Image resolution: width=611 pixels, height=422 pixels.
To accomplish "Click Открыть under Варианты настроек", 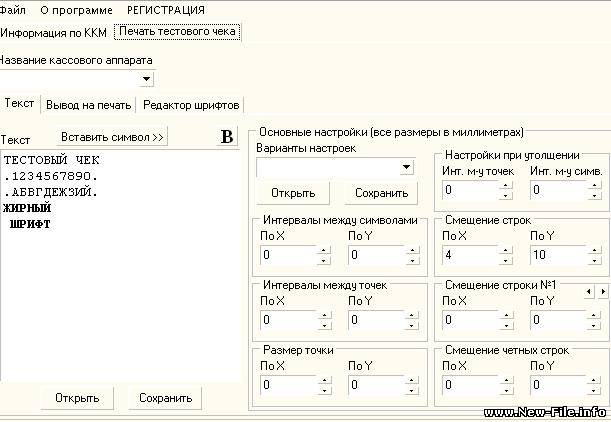I will (x=293, y=193).
